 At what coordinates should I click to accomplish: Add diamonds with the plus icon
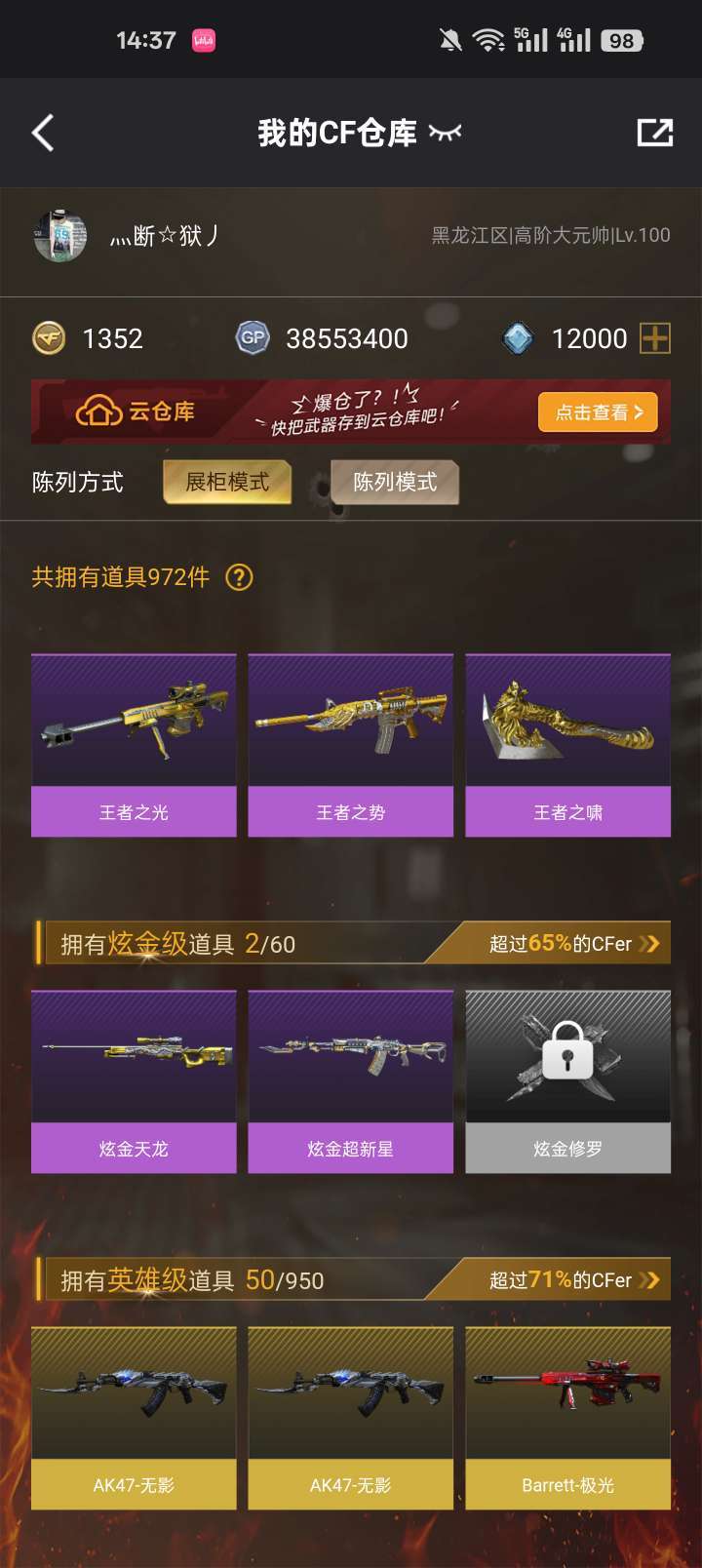pyautogui.click(x=655, y=338)
